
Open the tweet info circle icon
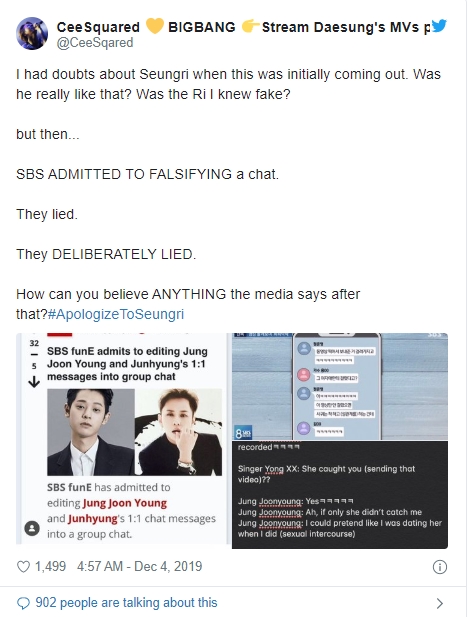439,567
